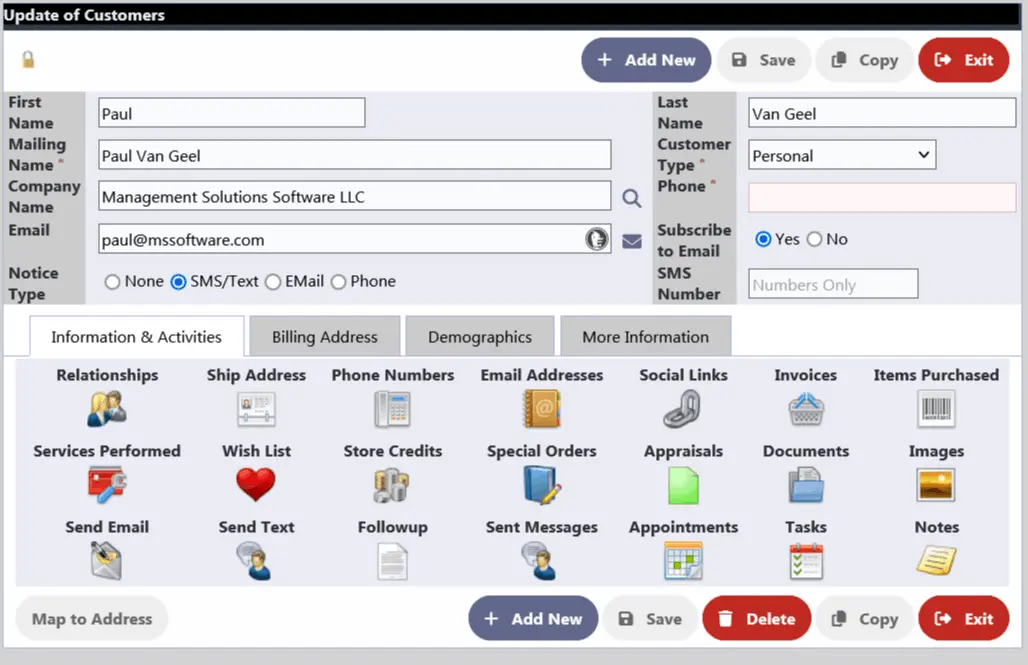Choose Phone as the notice type
This screenshot has width=1028, height=665.
tap(337, 282)
